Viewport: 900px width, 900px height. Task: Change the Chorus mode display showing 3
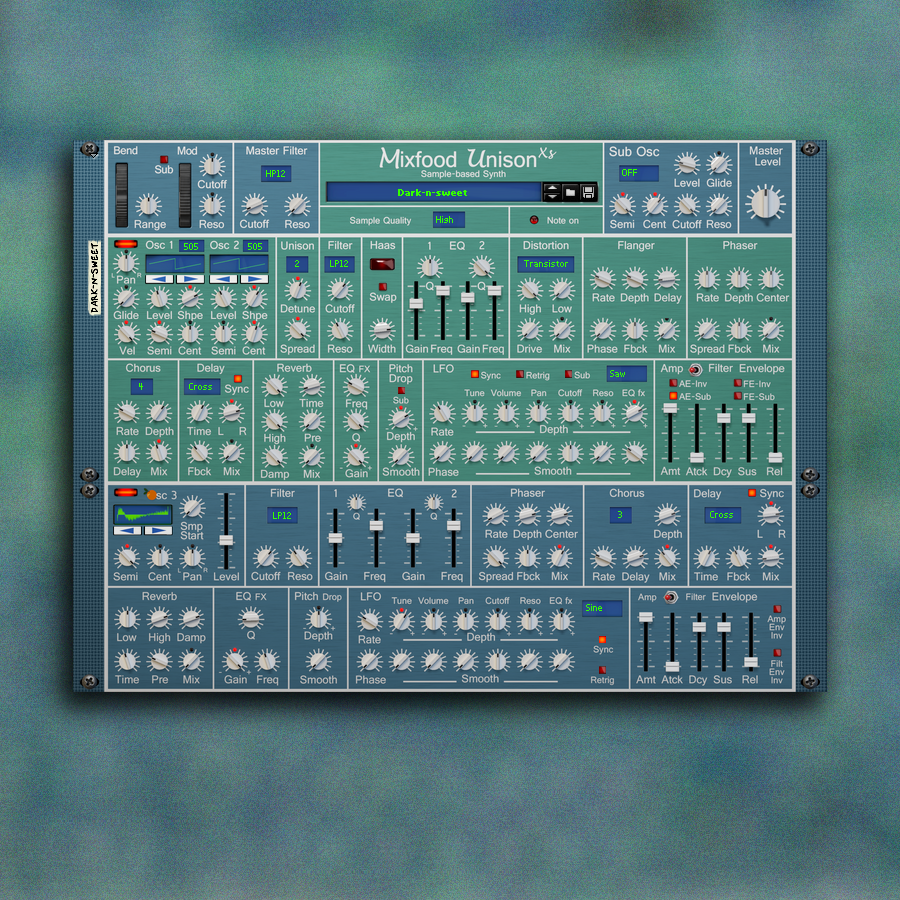[620, 515]
